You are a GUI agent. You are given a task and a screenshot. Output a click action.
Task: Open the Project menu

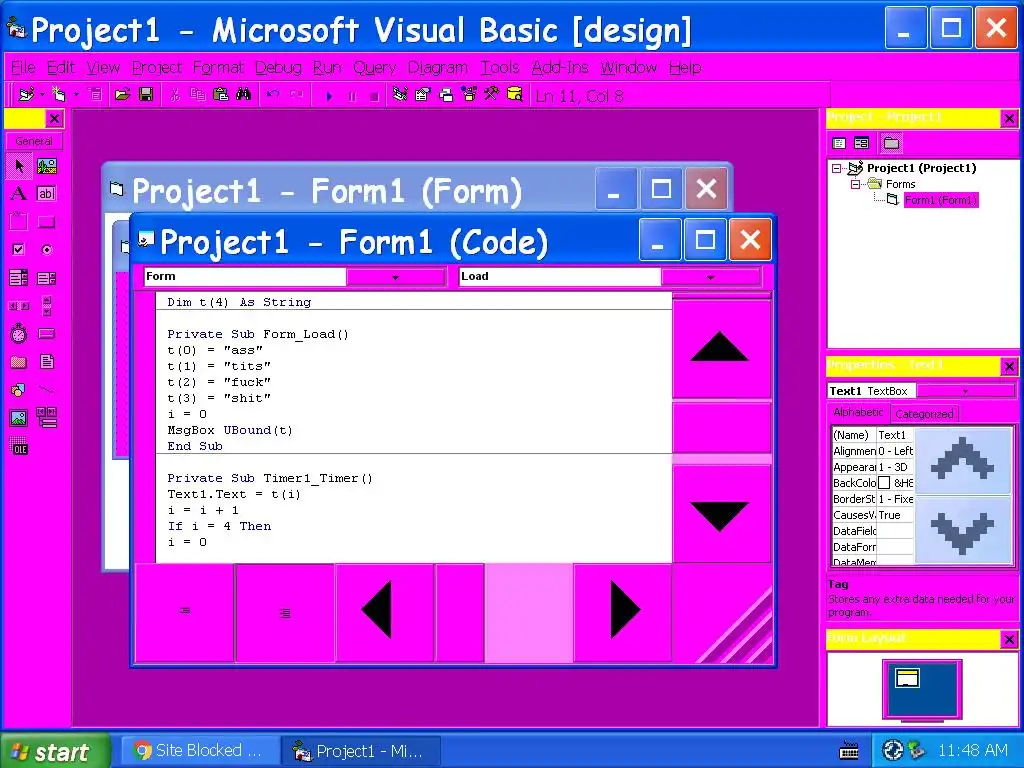157,67
